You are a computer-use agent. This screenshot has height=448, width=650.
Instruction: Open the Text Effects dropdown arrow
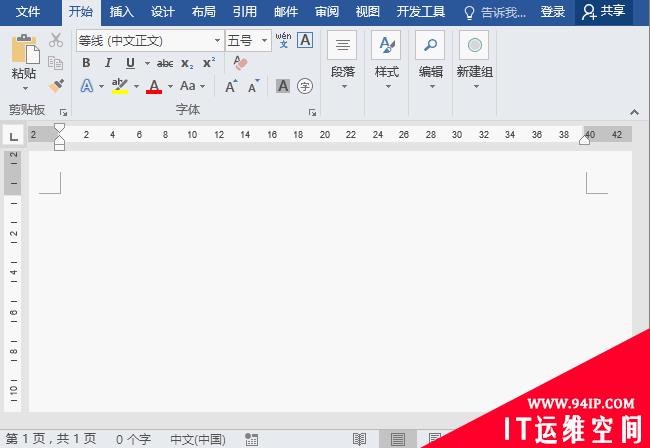click(x=101, y=87)
